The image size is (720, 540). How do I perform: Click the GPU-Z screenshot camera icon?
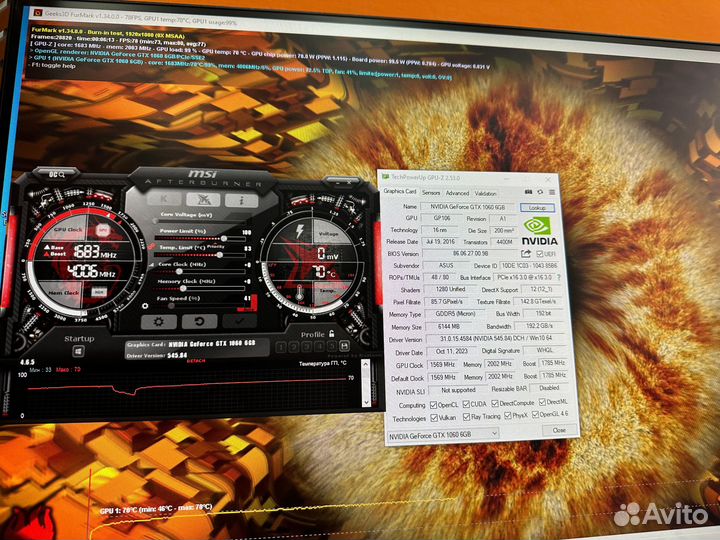(529, 192)
